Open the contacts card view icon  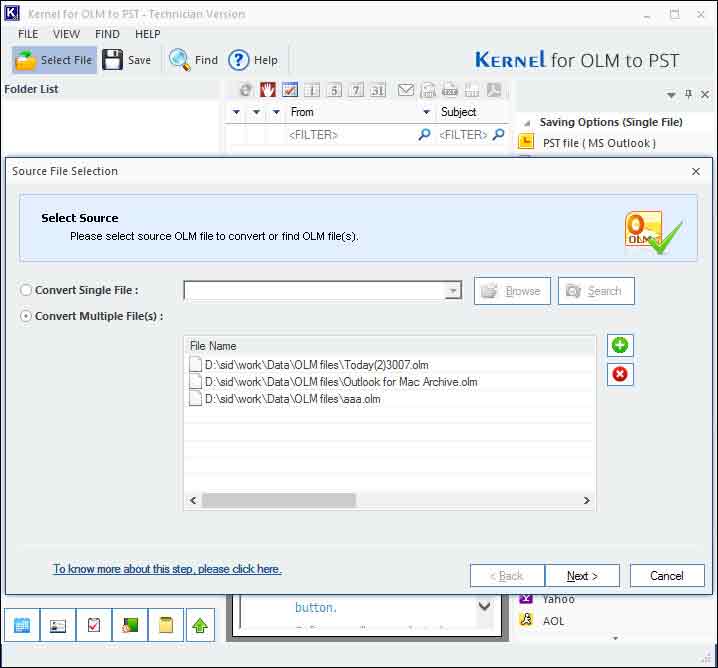[58, 625]
